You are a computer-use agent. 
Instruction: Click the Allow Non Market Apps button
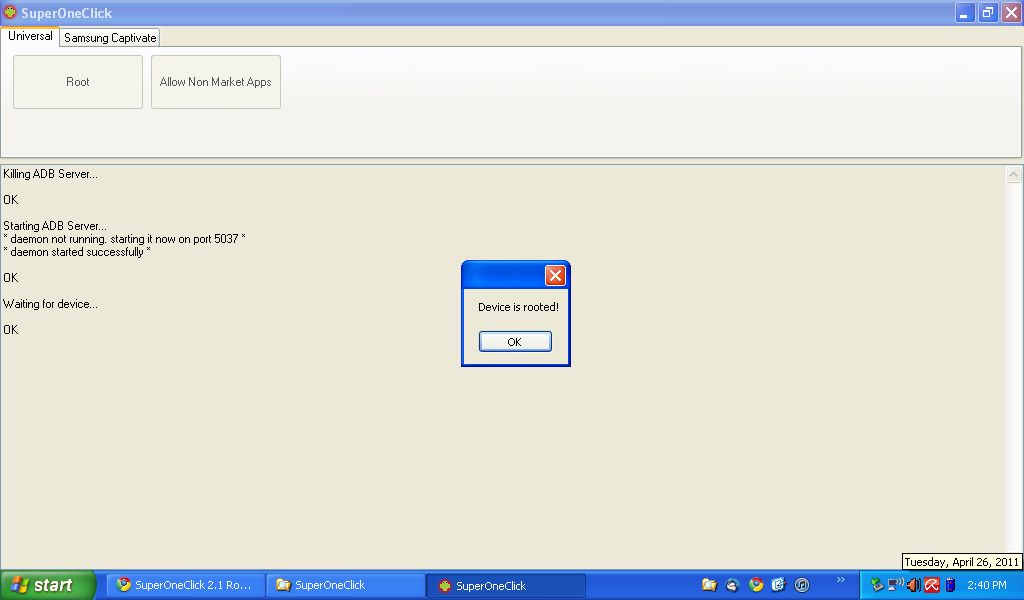[216, 82]
